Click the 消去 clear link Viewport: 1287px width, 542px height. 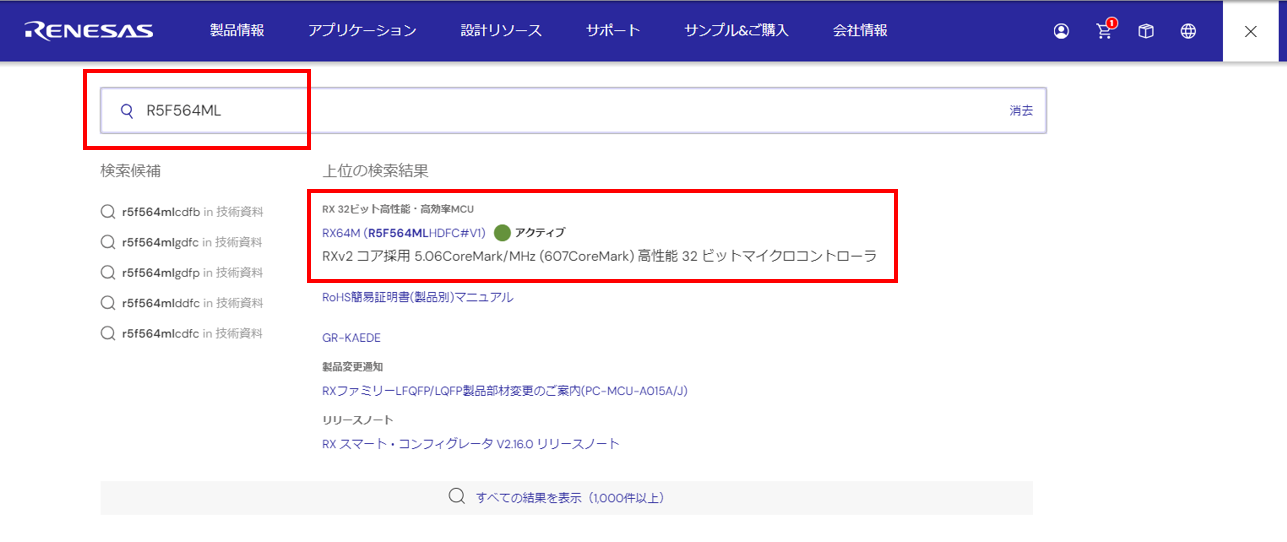pyautogui.click(x=1021, y=111)
